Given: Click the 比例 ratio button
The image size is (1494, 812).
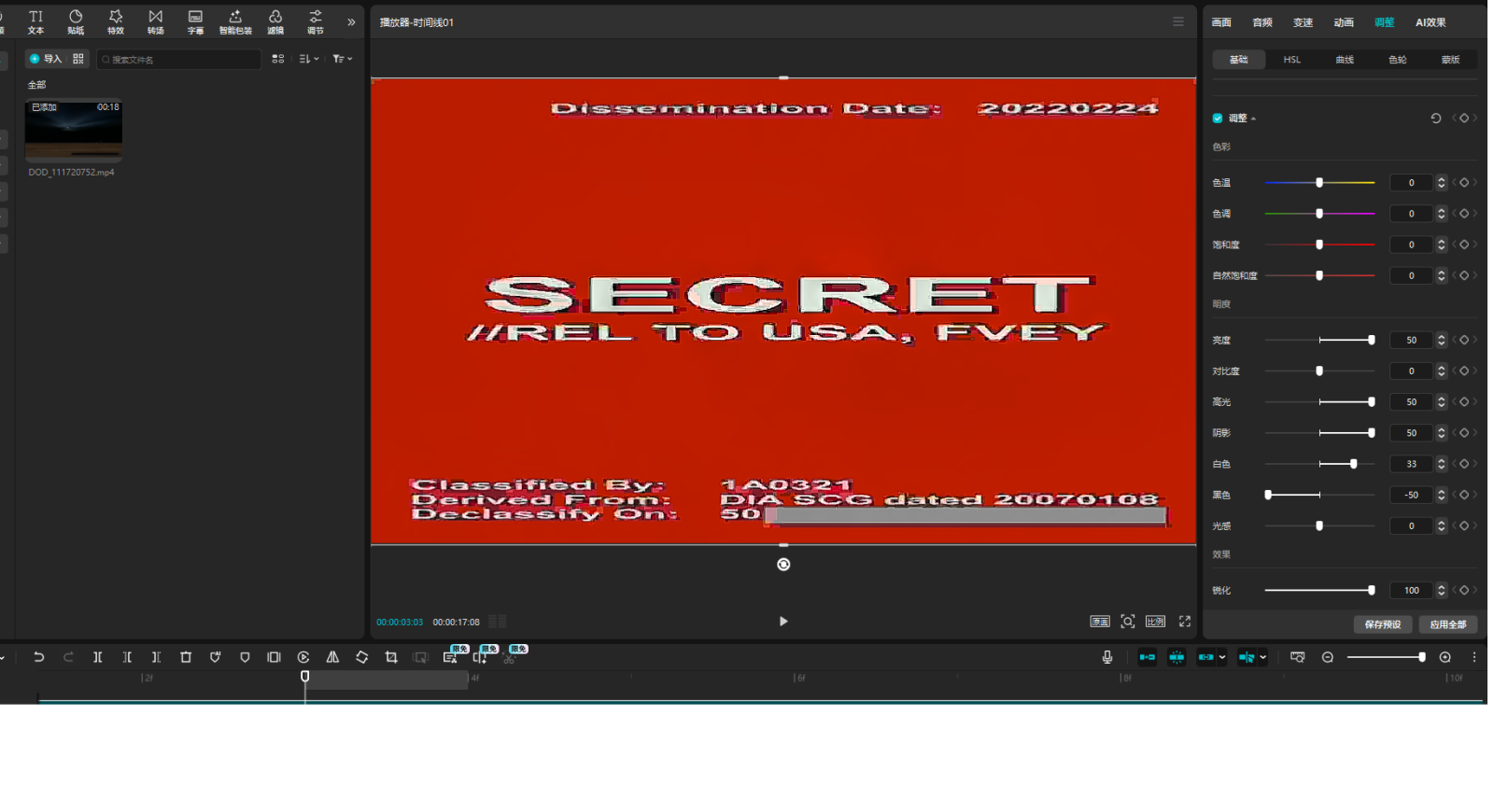Looking at the screenshot, I should [1156, 622].
